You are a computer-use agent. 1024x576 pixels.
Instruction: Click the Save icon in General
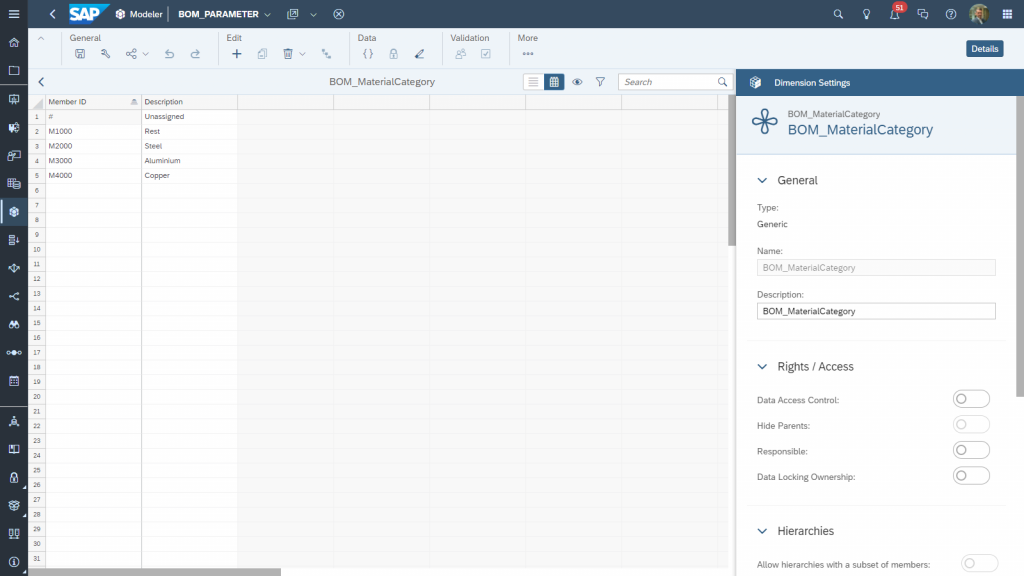(80, 54)
